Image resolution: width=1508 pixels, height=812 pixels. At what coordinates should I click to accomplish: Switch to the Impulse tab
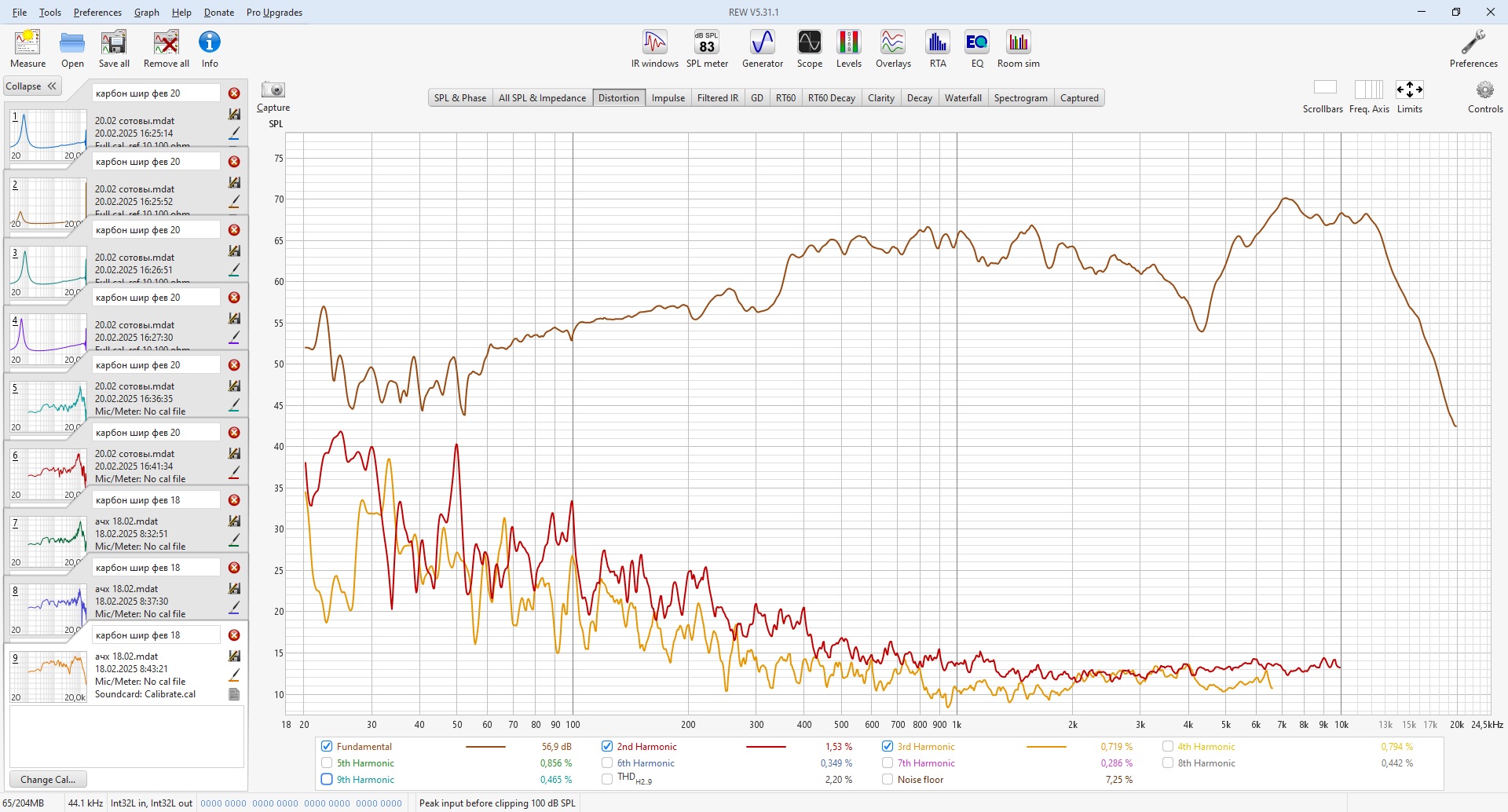[x=668, y=98]
